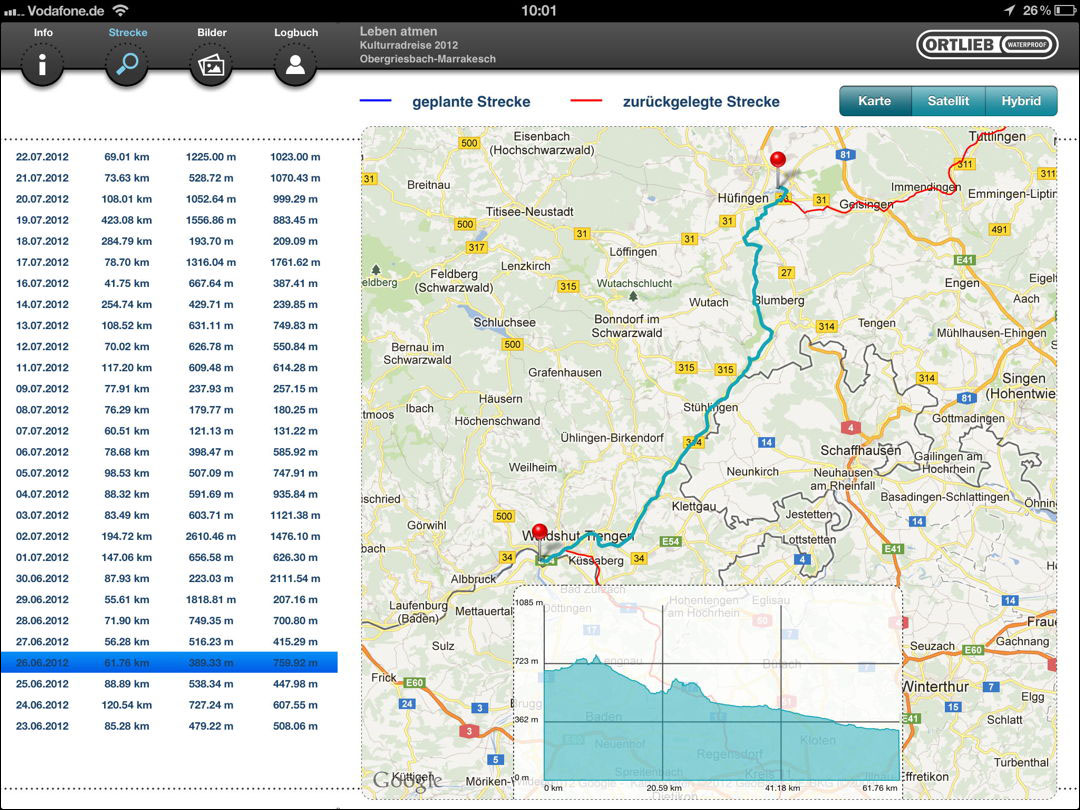
Task: Tap the Blumberg map label
Action: [779, 300]
